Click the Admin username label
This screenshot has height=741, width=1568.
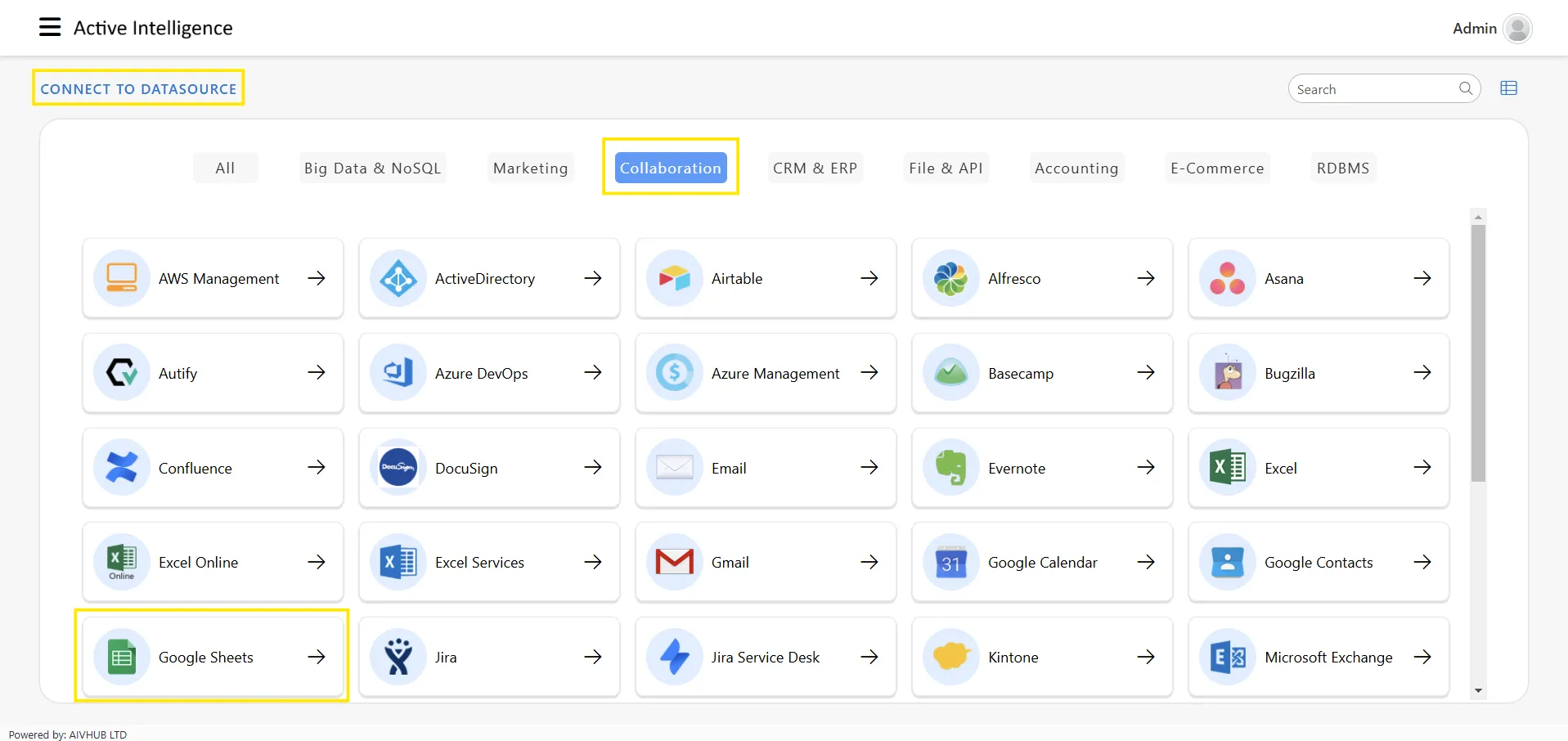[x=1475, y=29]
